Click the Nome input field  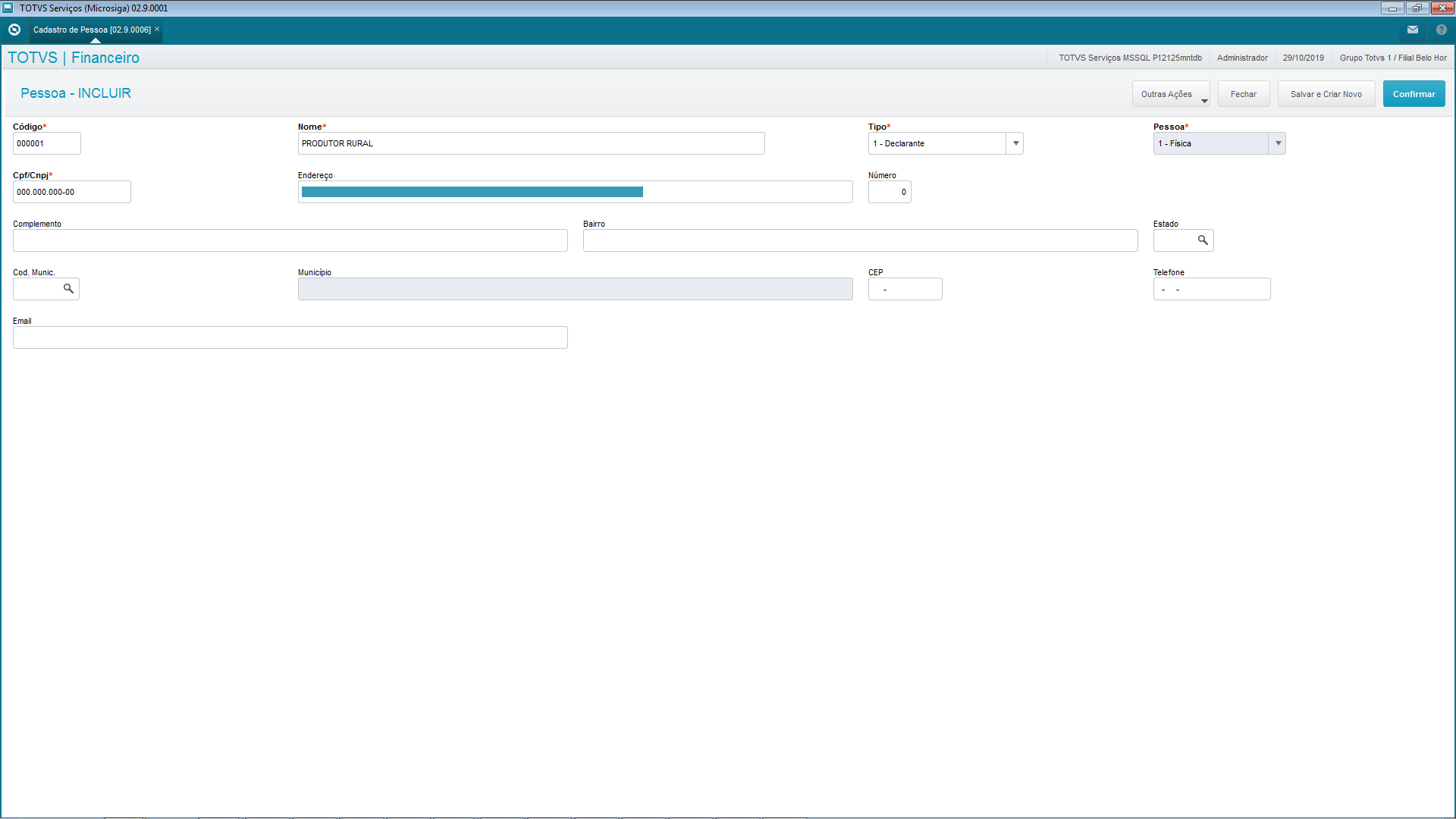pyautogui.click(x=531, y=143)
